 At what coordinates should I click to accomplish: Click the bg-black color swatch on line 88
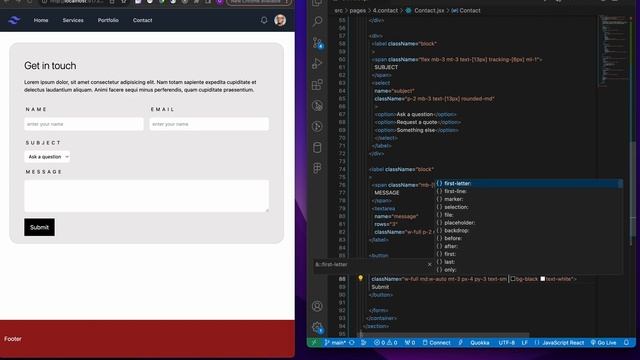(513, 279)
